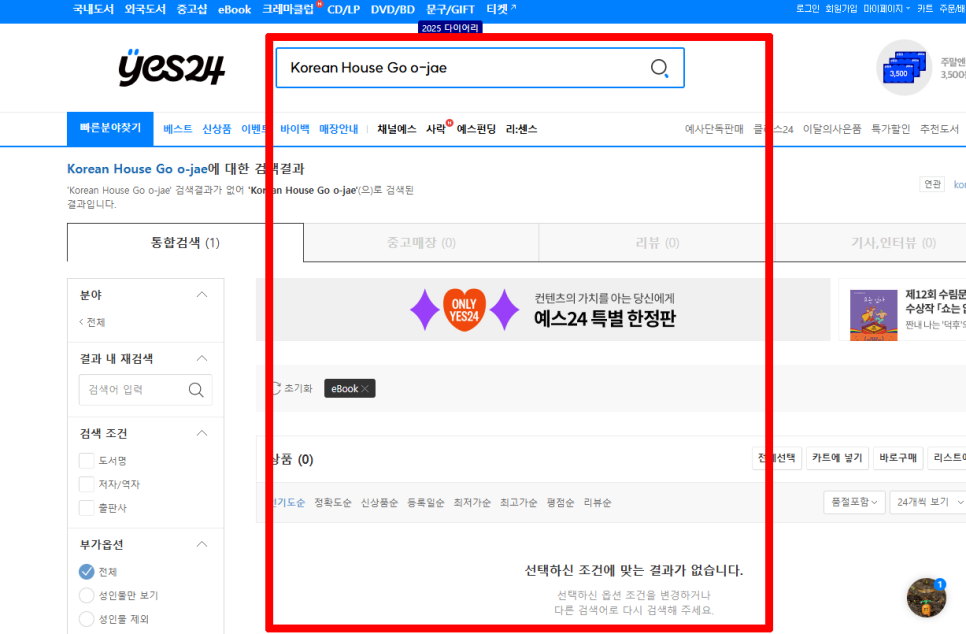The image size is (966, 634).
Task: Switch to the 리뷰 (0) tab
Action: pyautogui.click(x=657, y=243)
